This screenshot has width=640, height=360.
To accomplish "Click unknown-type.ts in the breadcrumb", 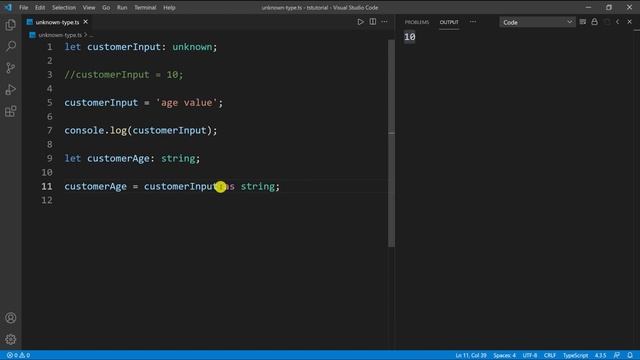I will tap(60, 35).
